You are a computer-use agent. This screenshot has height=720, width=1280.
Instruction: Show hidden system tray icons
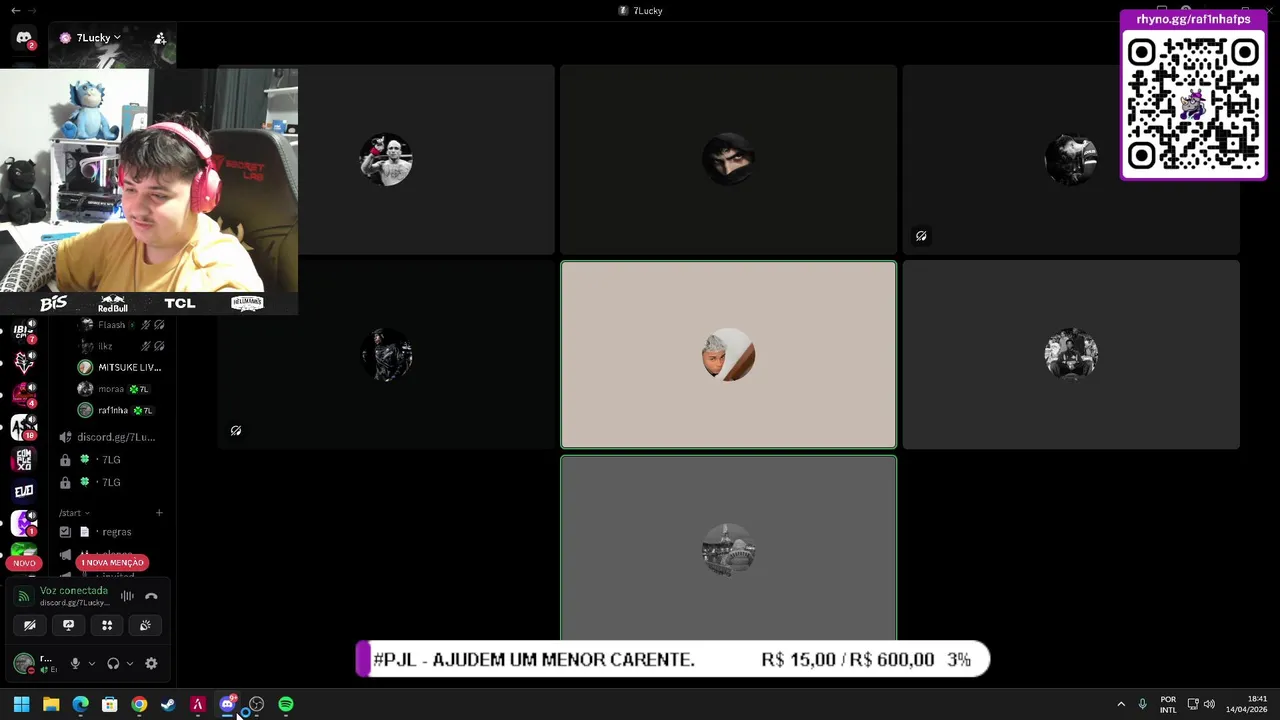tap(1121, 705)
